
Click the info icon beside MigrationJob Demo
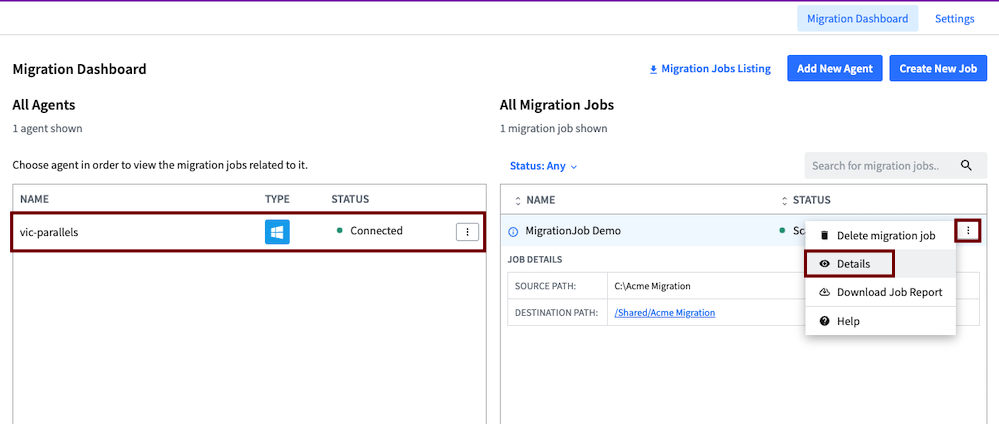(514, 232)
